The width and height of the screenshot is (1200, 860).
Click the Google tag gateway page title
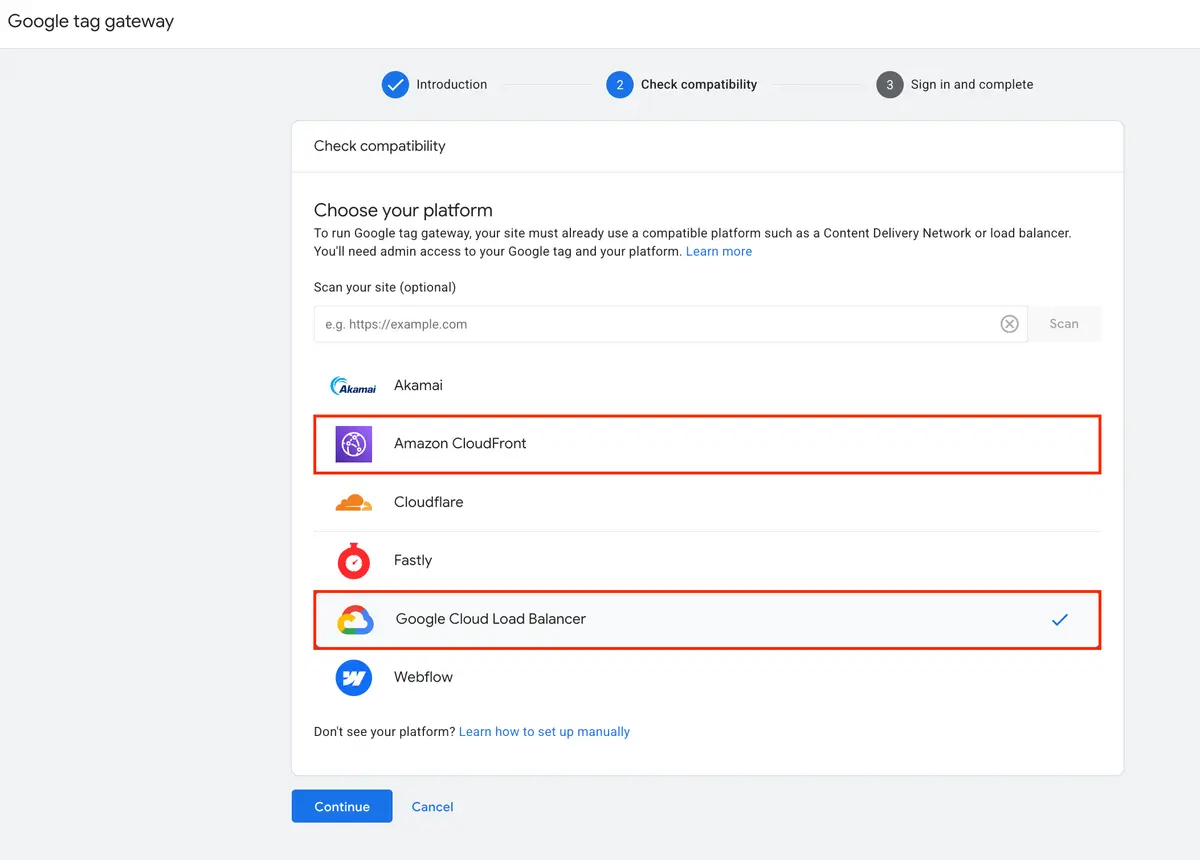(x=91, y=21)
